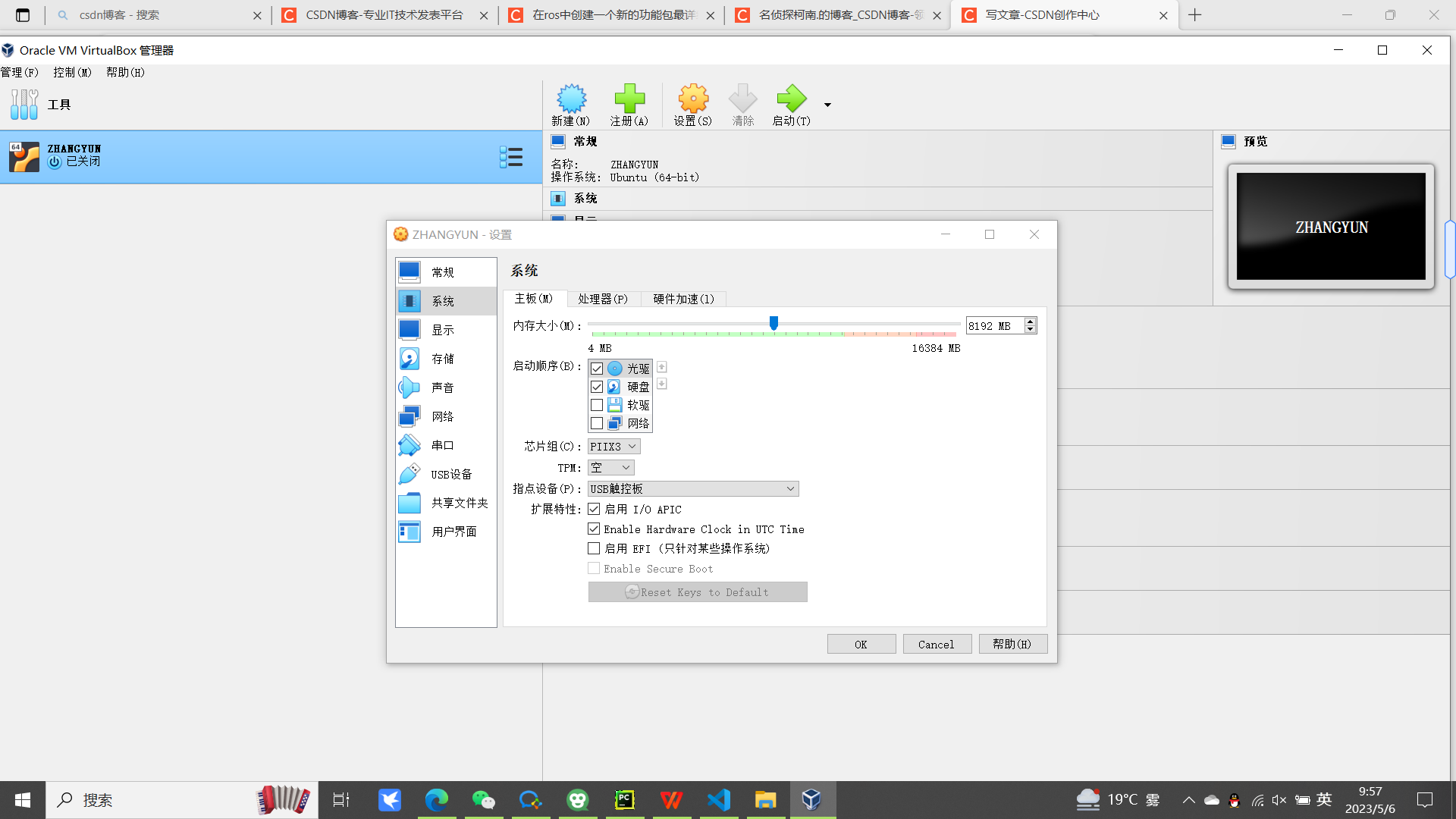This screenshot has width=1456, height=819.
Task: Move boot item up with arrow button
Action: [x=662, y=367]
